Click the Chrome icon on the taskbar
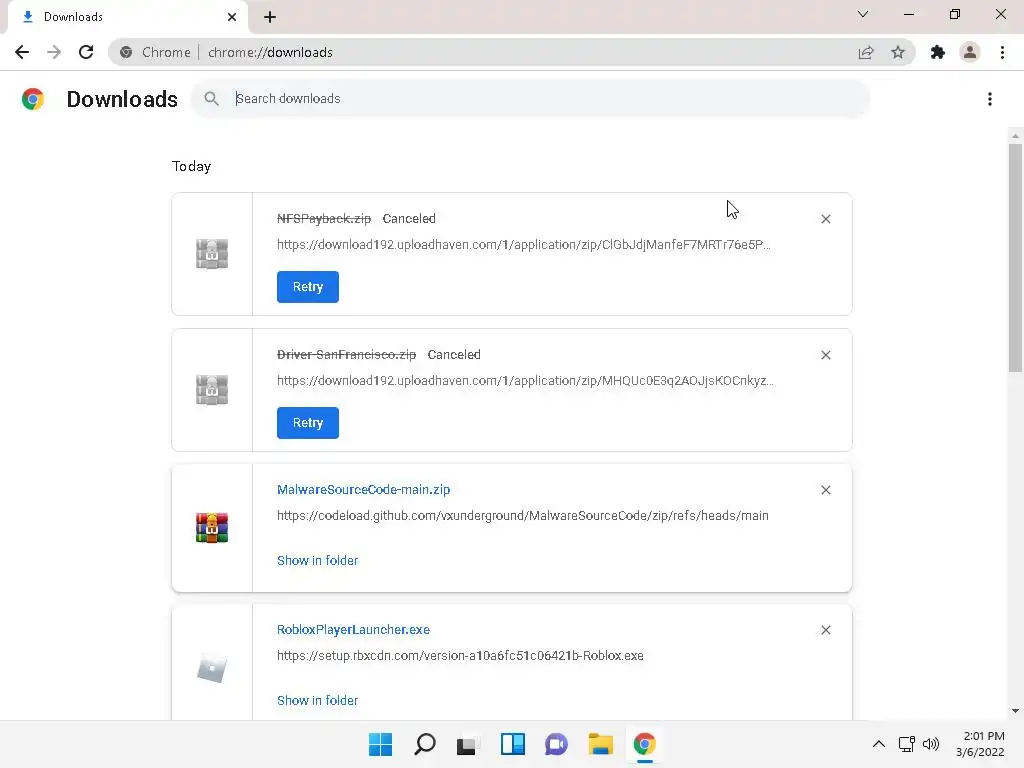This screenshot has height=768, width=1024. point(645,744)
